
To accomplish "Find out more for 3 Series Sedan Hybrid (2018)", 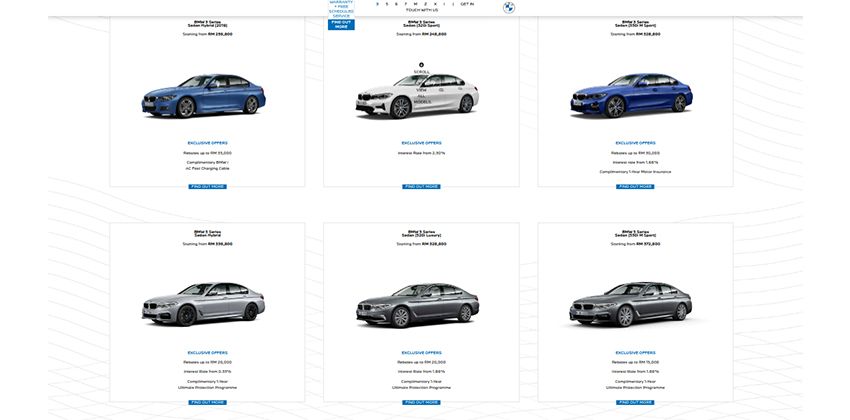I will [x=208, y=186].
